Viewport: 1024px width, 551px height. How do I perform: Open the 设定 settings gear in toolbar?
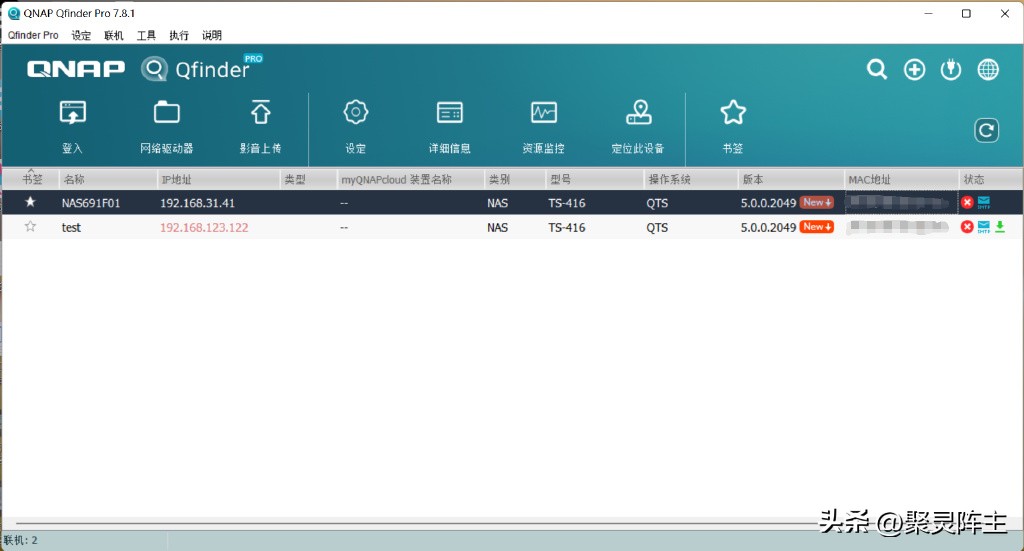(356, 112)
